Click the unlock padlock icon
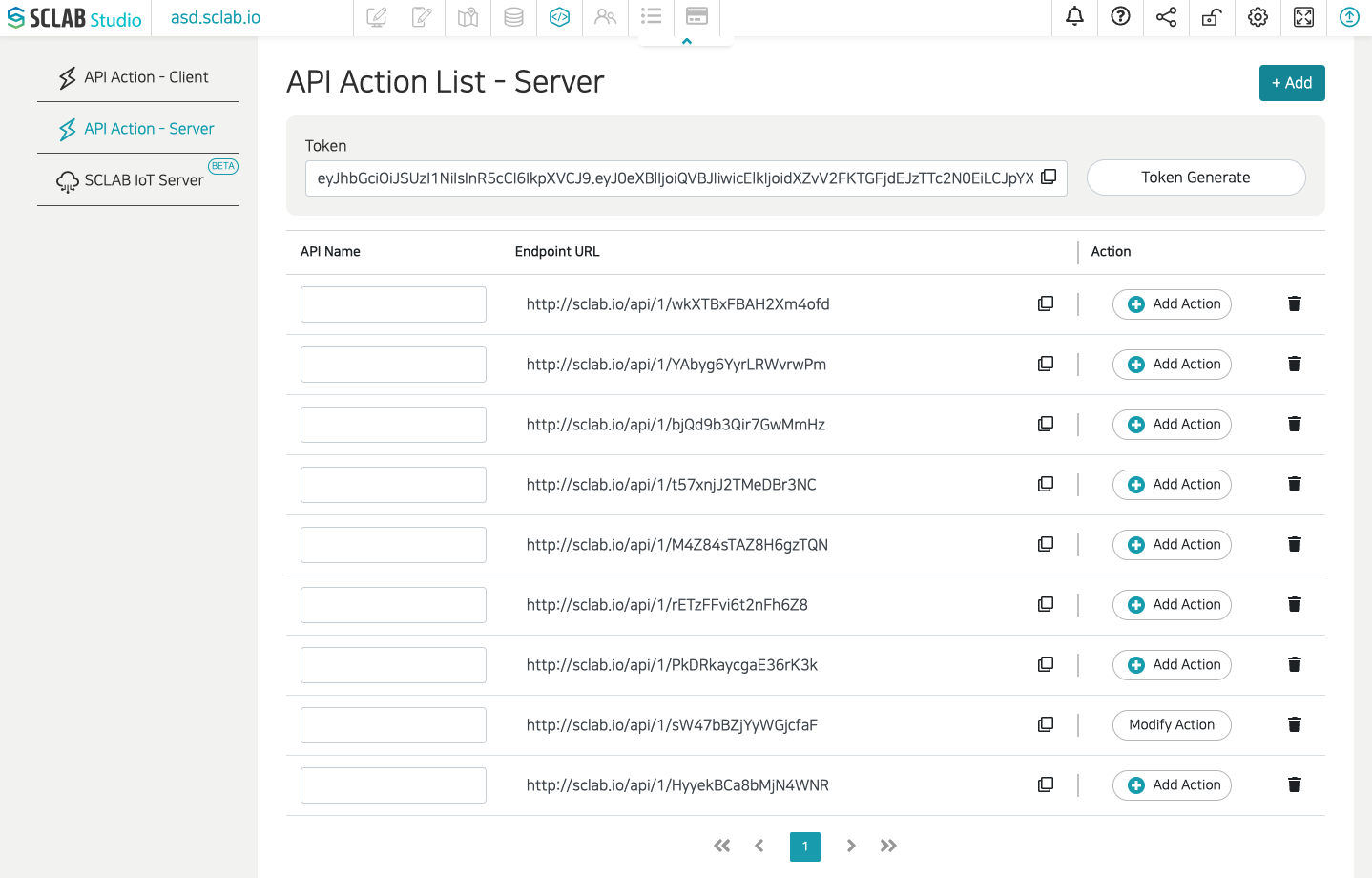Image resolution: width=1372 pixels, height=878 pixels. pos(1212,16)
